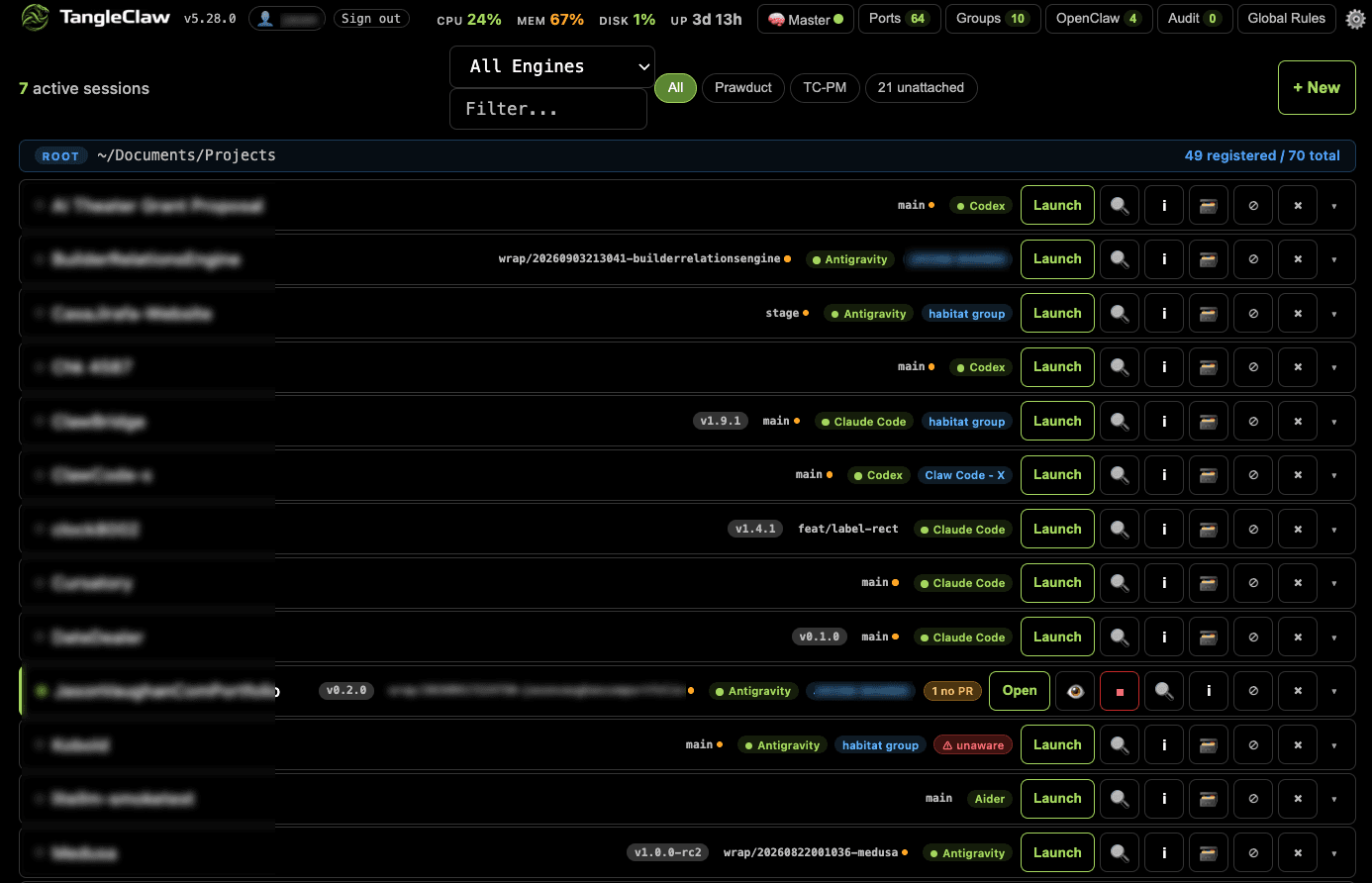The height and width of the screenshot is (883, 1372).
Task: Click magnifier icon in the Aider row
Action: coord(1120,799)
